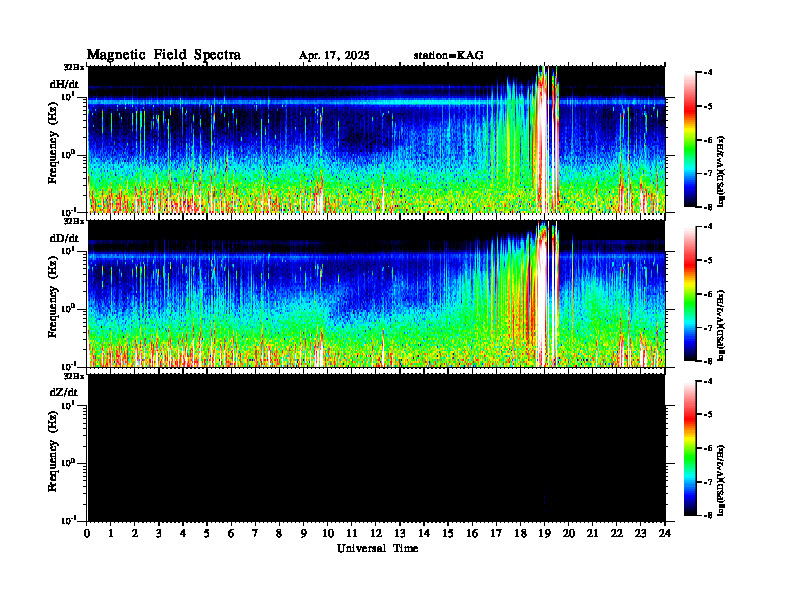Click the -4 value on the dH/dt color scale

[708, 72]
